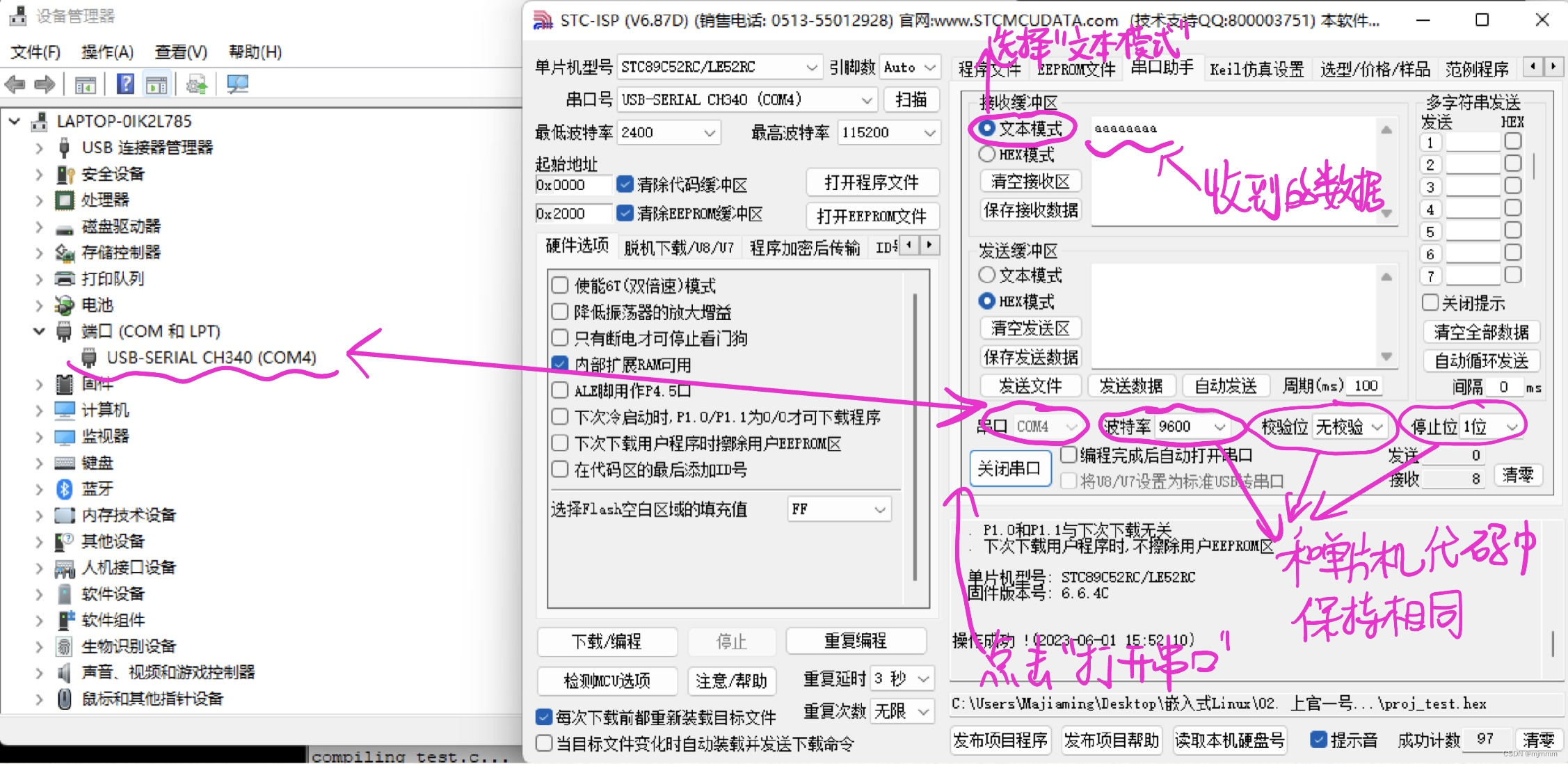This screenshot has height=764, width=1568.
Task: Click the update driver software icon
Action: pyautogui.click(x=197, y=85)
